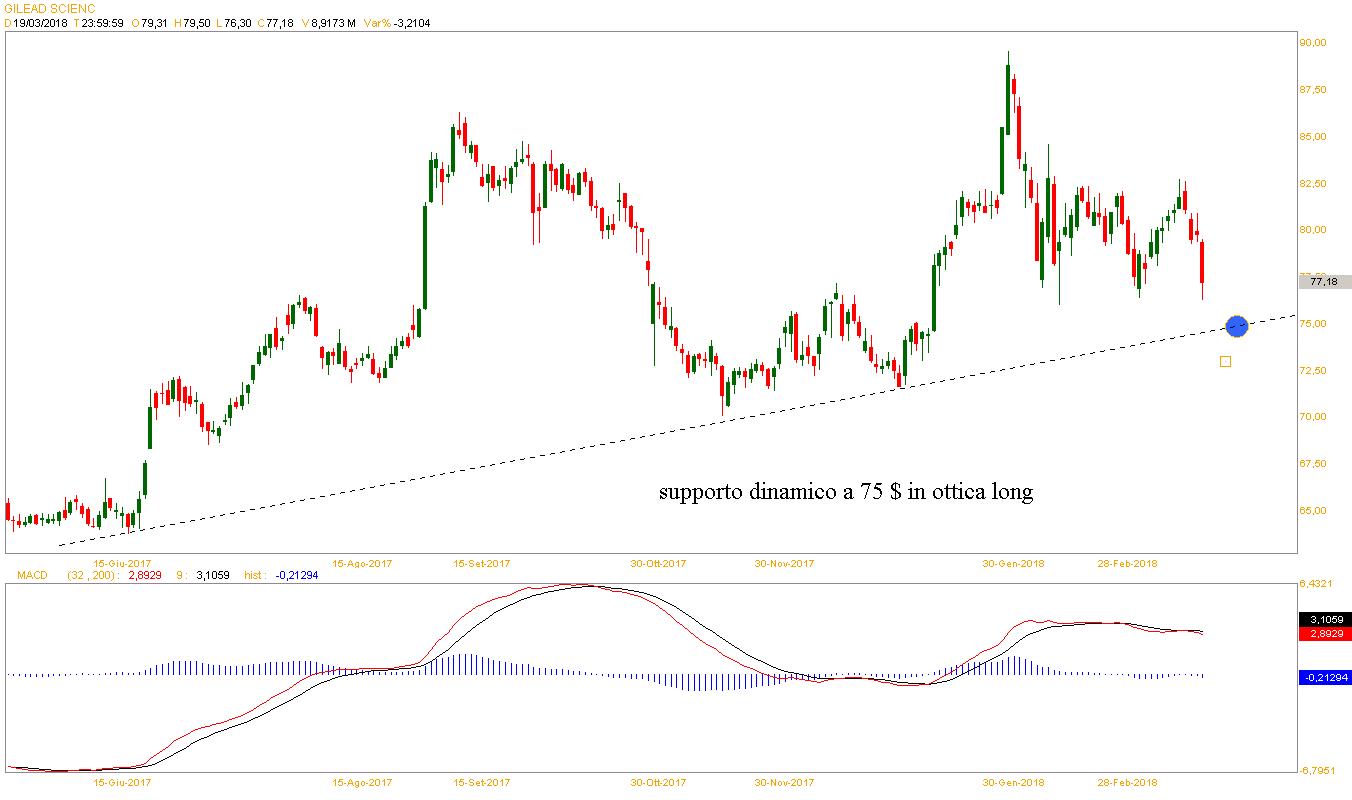The image size is (1352, 800).
Task: Click 15-Set-2017 on price chart time axis
Action: point(482,563)
